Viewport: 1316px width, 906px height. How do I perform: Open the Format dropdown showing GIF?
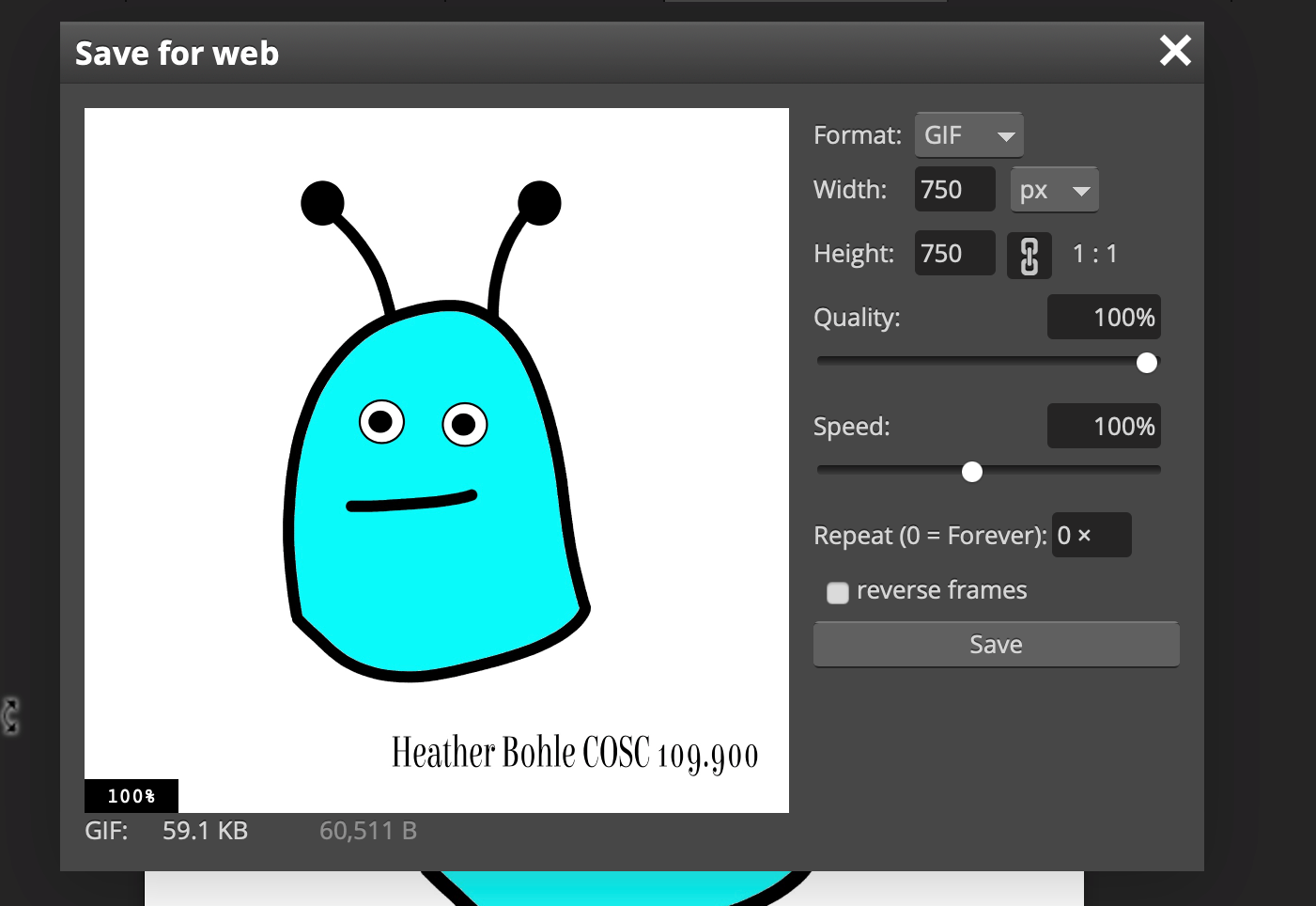pos(968,135)
